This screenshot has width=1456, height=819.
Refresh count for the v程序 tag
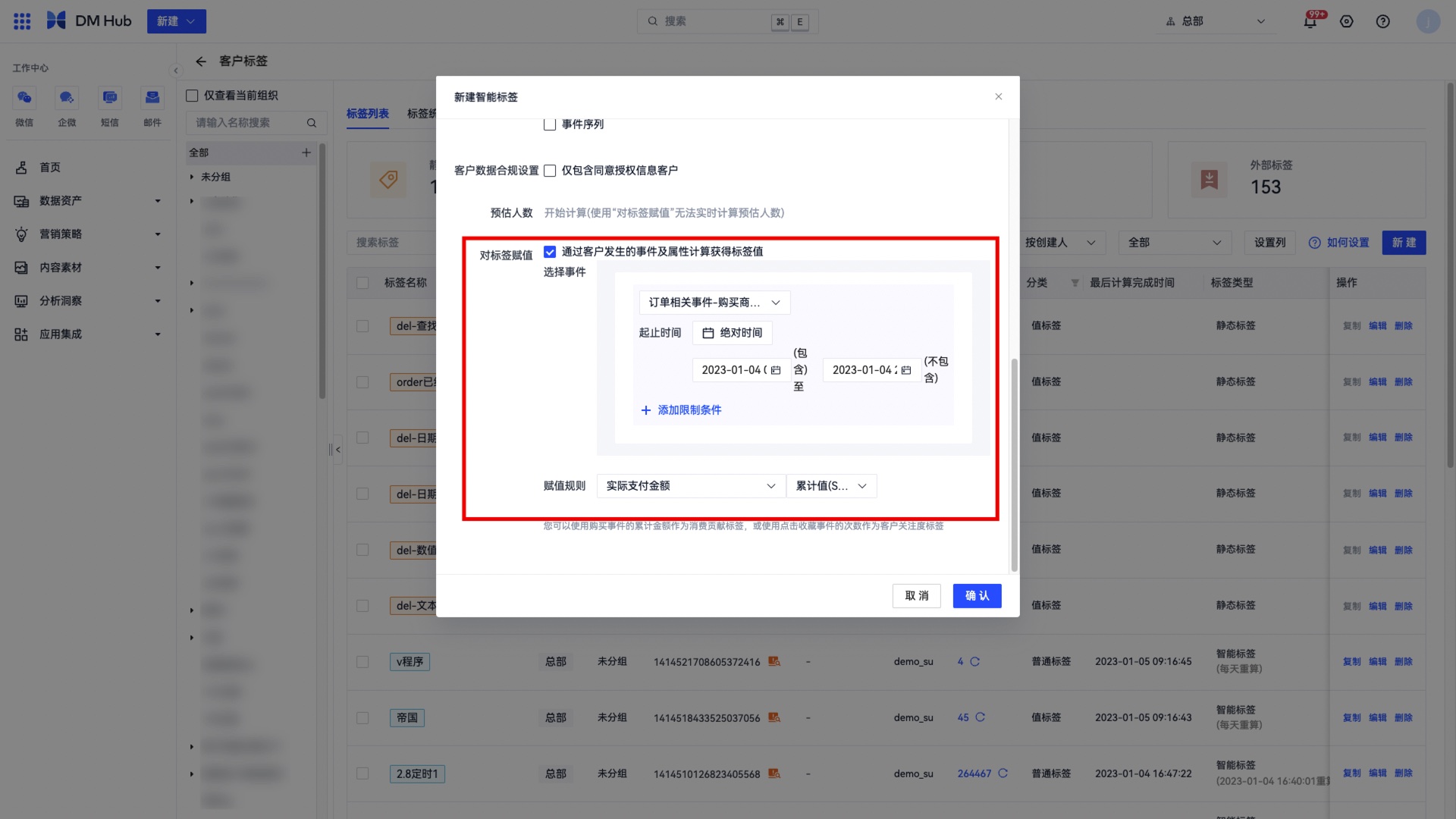(x=975, y=662)
